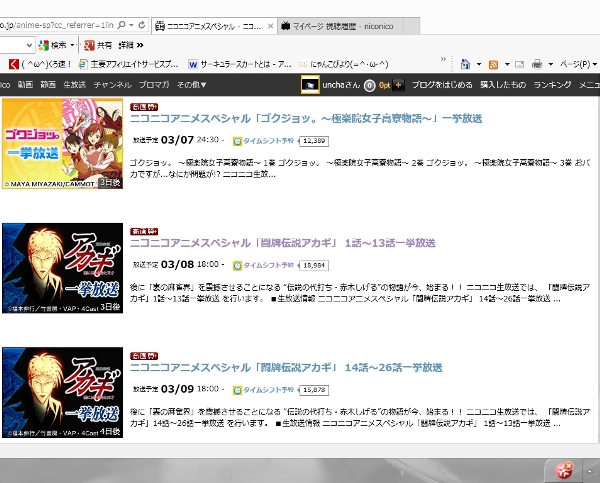Click タイムシフト予約 for 03/08 broadcast
Screen dimensions: 600x483
tap(269, 265)
